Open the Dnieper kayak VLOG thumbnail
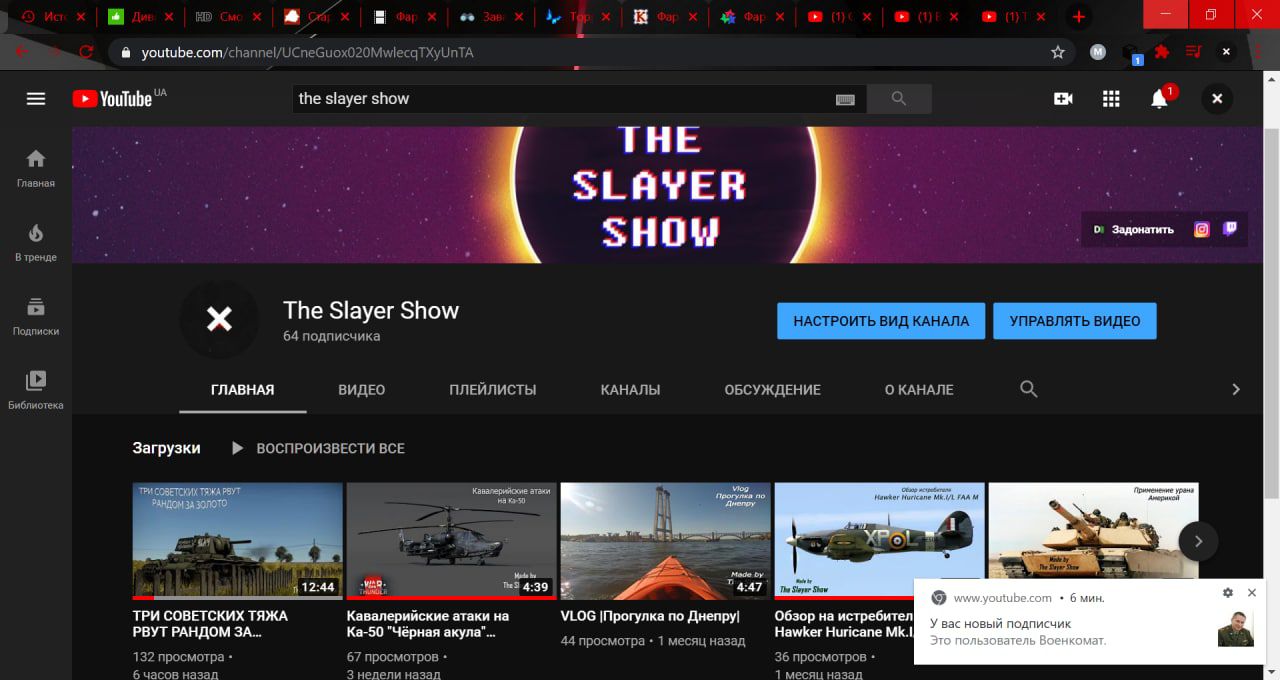Screen dimensions: 1280x680 click(x=665, y=541)
